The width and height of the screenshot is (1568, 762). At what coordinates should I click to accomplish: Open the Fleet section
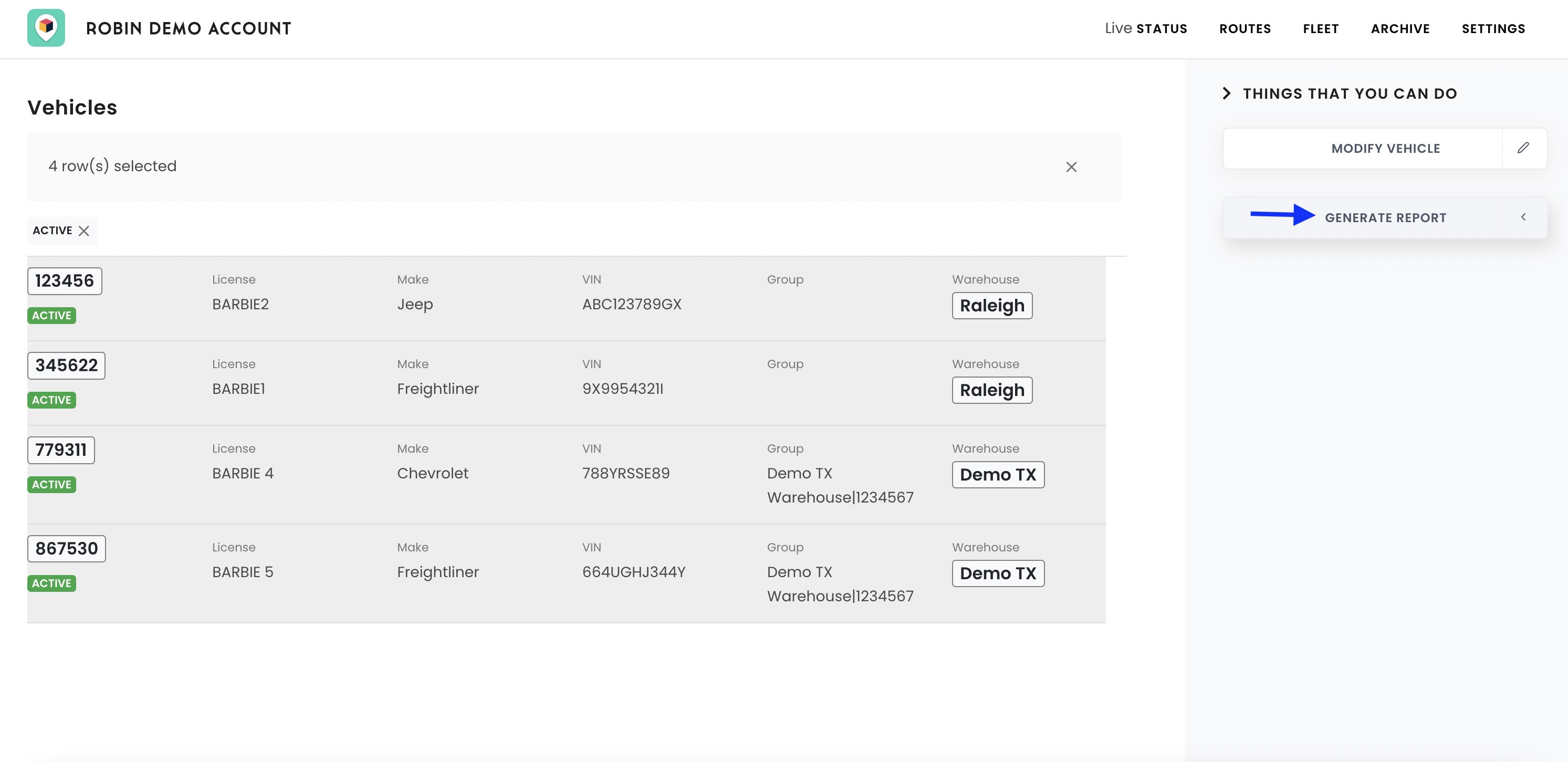(x=1320, y=28)
